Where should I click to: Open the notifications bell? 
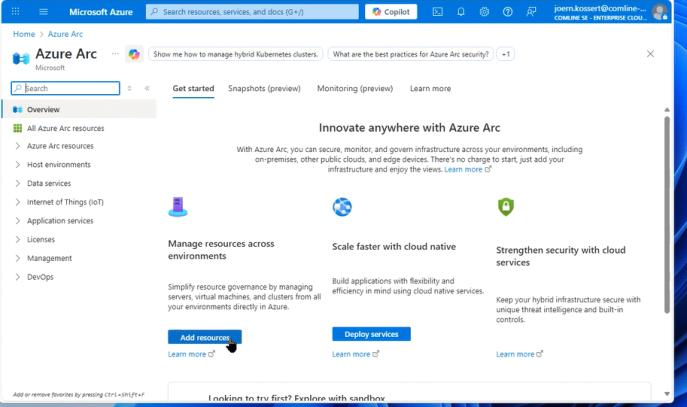click(460, 12)
